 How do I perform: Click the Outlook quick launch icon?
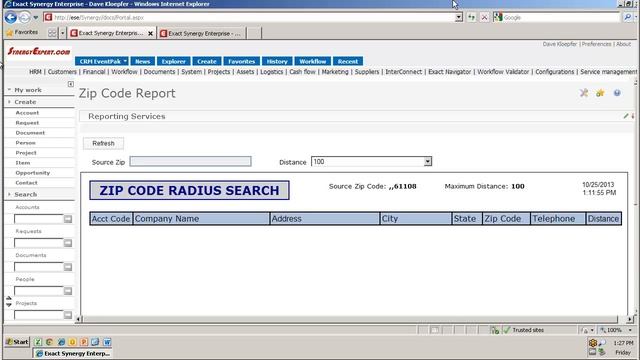72,342
